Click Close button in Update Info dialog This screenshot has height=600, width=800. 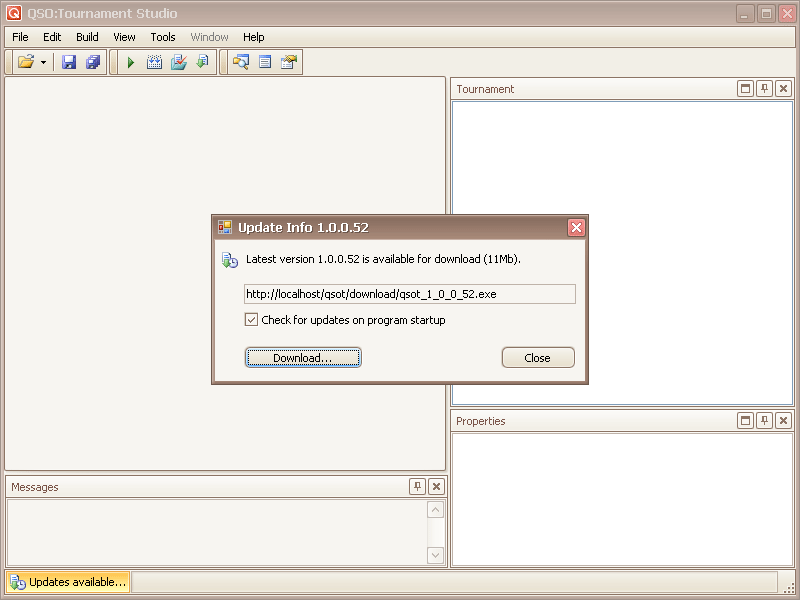tap(537, 358)
